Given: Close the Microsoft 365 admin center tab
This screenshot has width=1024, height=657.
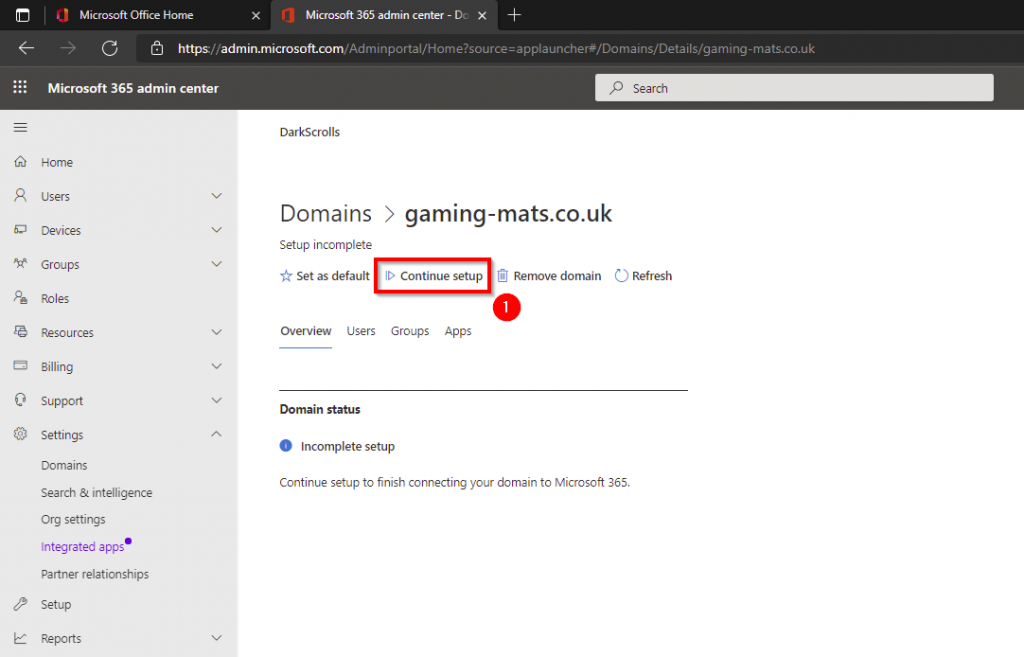Looking at the screenshot, I should 482,15.
